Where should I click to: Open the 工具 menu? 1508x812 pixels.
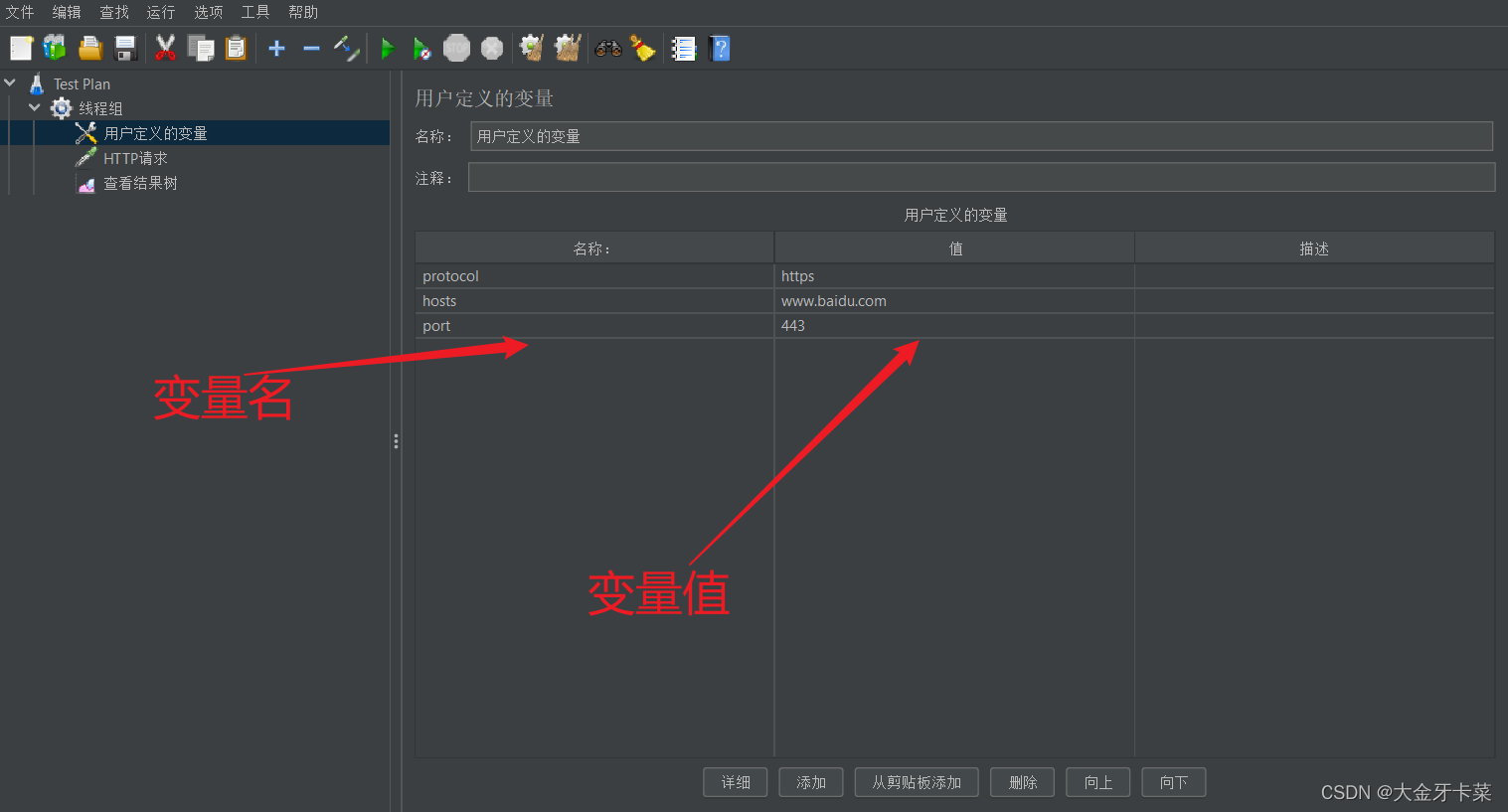[x=255, y=12]
